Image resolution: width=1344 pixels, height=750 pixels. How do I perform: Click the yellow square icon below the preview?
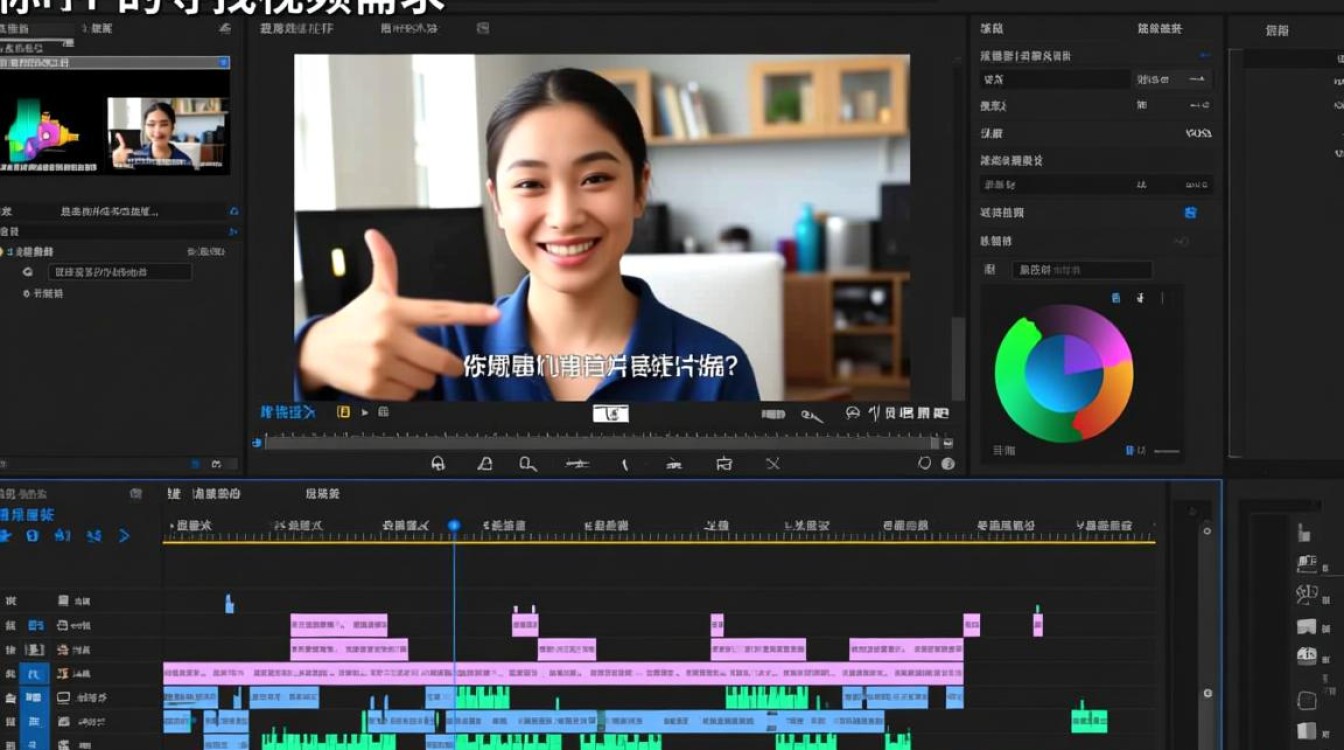pyautogui.click(x=343, y=412)
